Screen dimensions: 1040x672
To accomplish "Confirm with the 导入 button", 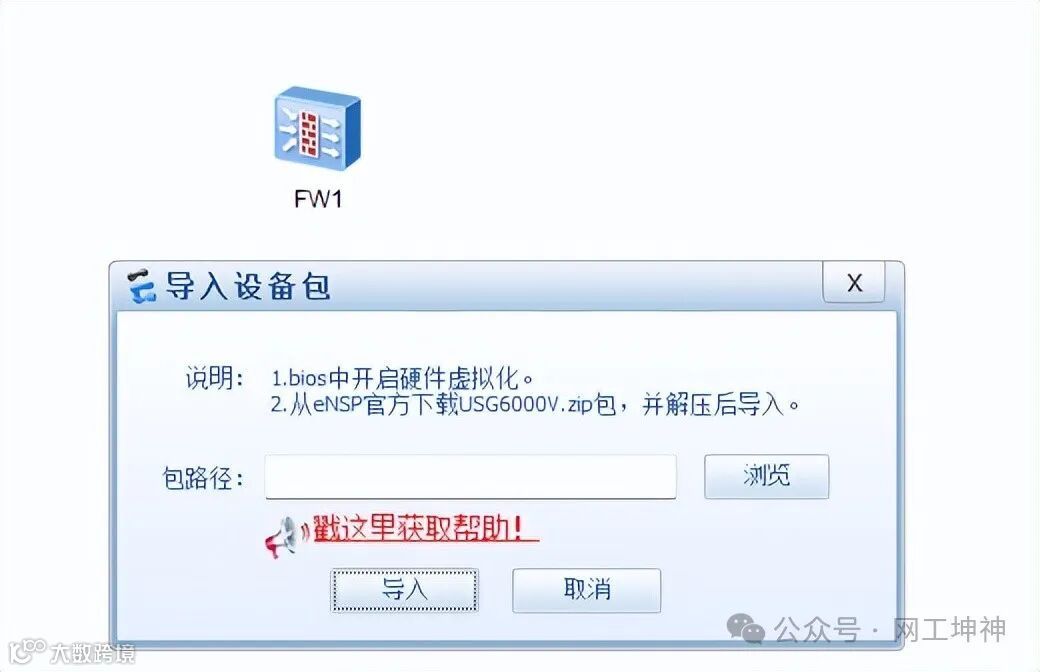I will pos(404,590).
